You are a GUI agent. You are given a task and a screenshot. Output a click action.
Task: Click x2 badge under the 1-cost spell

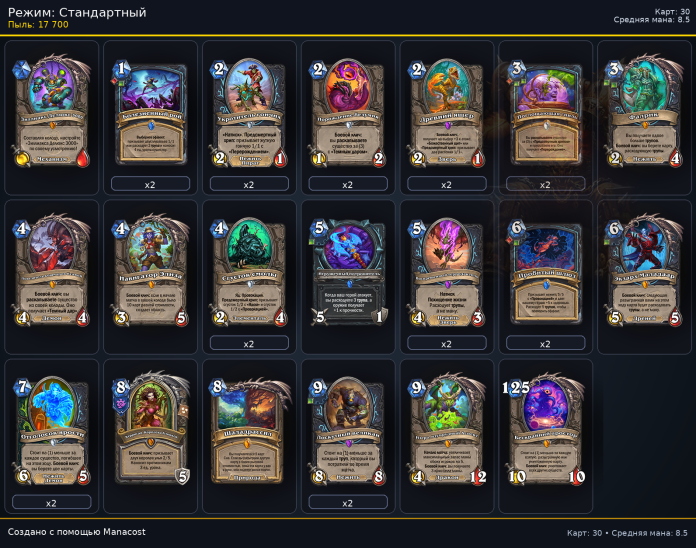[x=150, y=184]
